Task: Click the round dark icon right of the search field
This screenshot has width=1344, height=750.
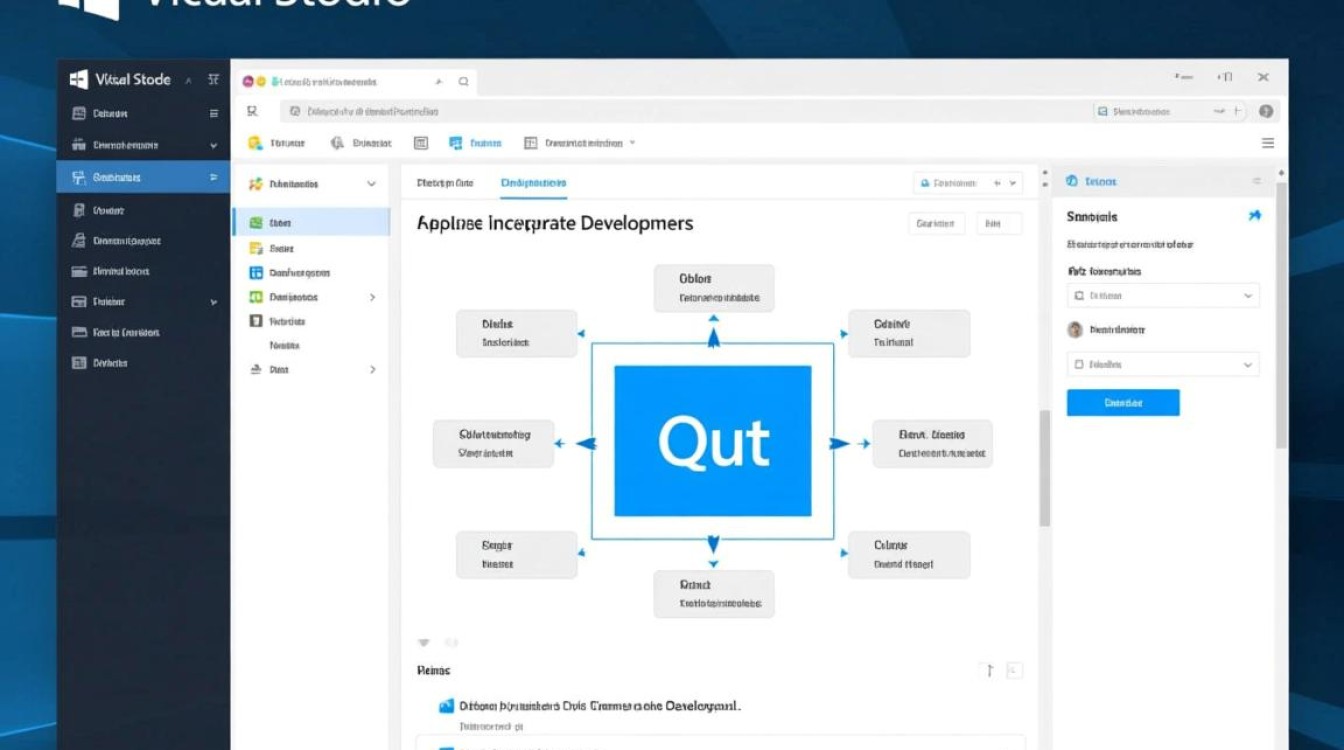Action: [x=1266, y=112]
